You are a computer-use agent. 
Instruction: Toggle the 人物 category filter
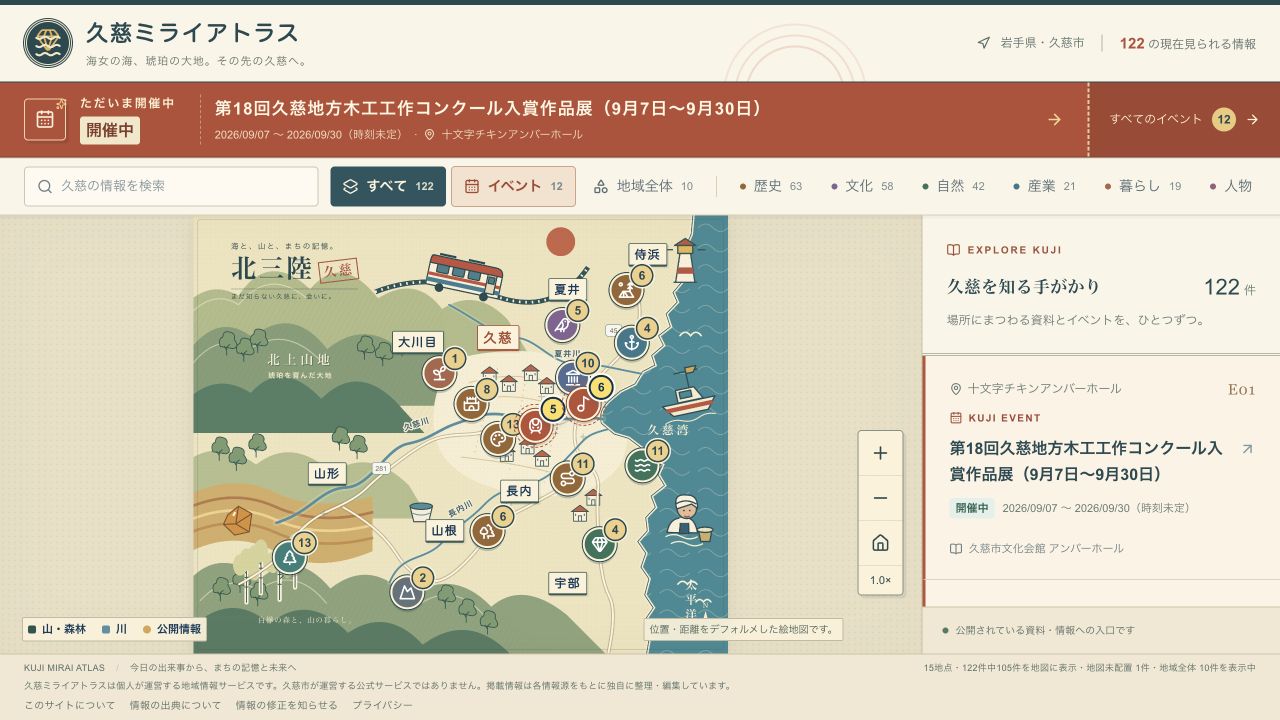(x=1231, y=186)
